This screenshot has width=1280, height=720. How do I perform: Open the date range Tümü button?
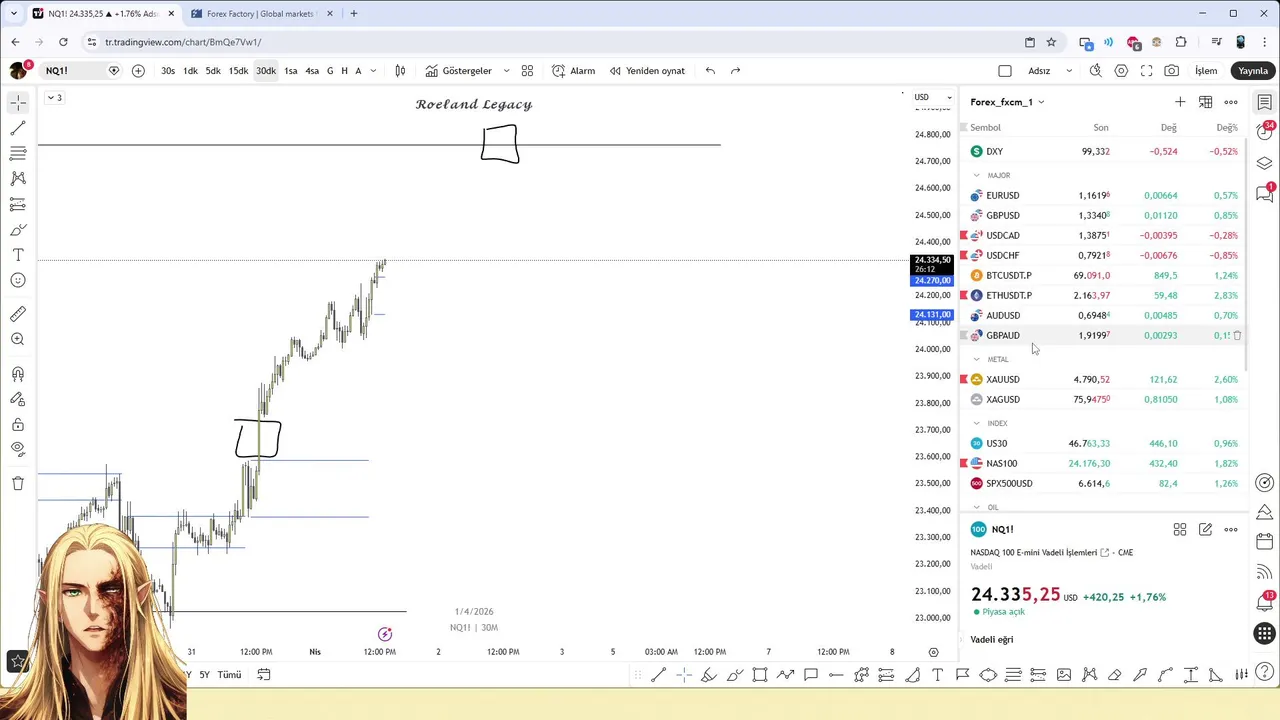[230, 675]
